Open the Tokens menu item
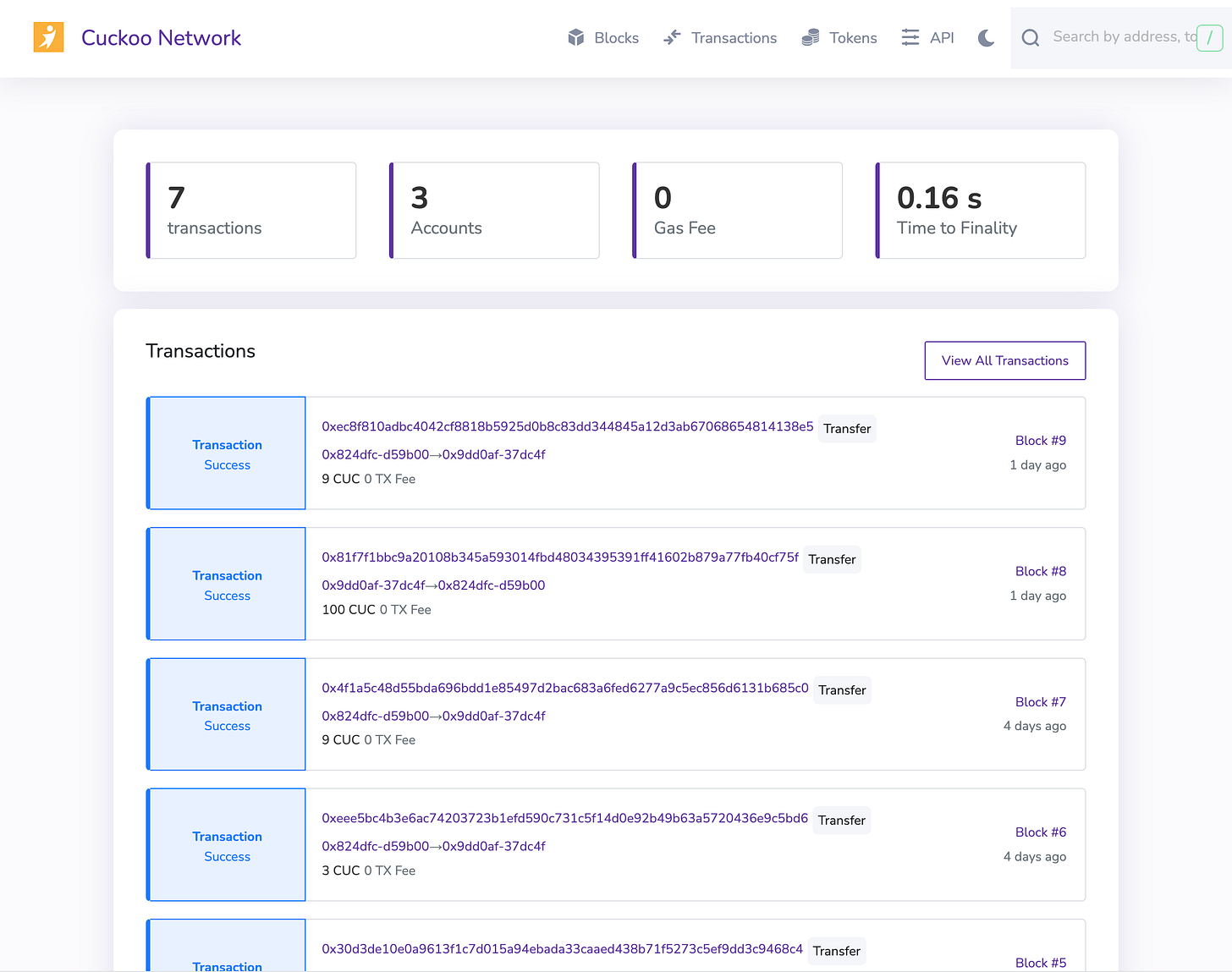This screenshot has height=972, width=1232. [x=853, y=38]
